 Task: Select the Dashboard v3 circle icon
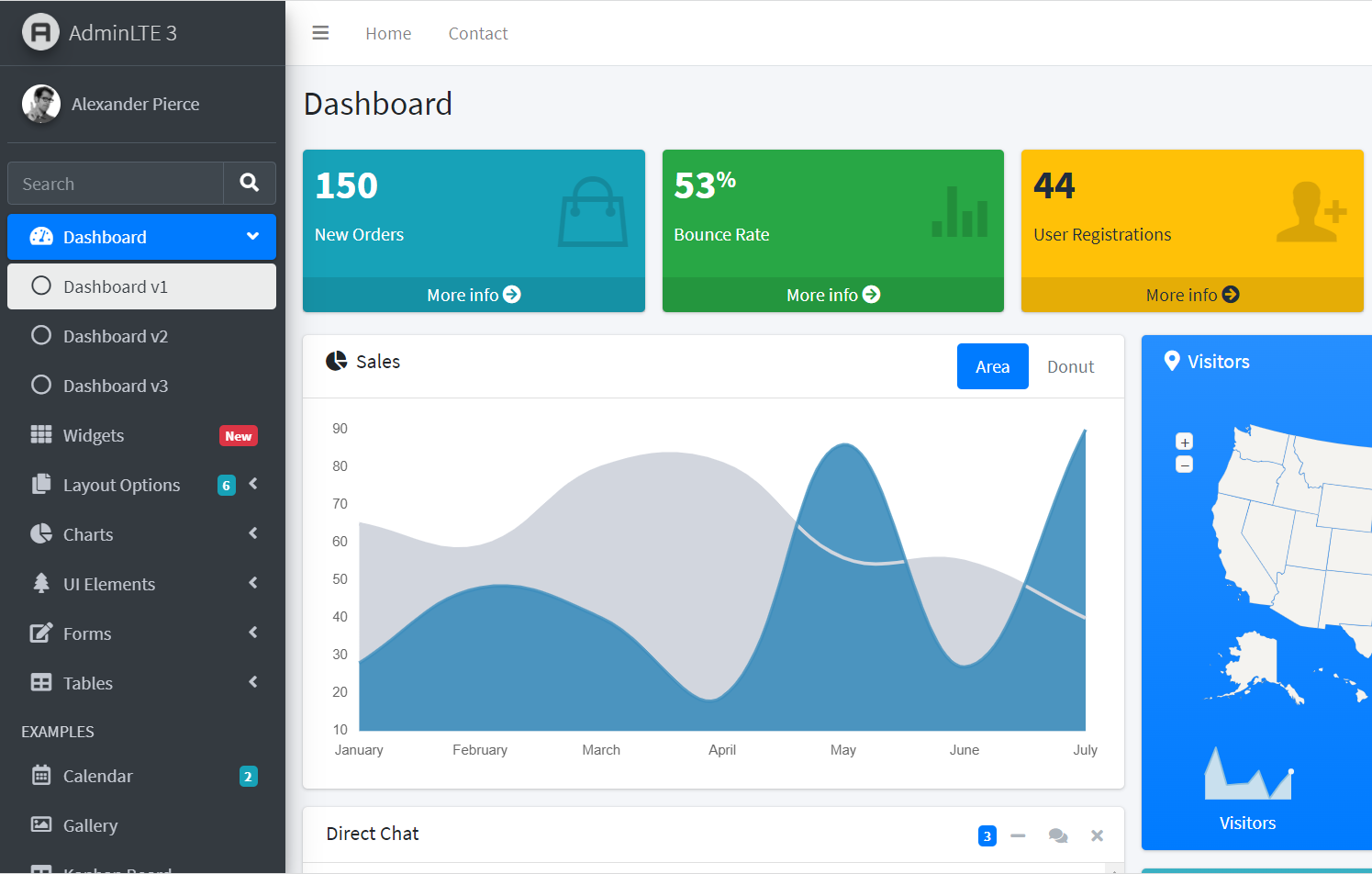pyautogui.click(x=41, y=385)
